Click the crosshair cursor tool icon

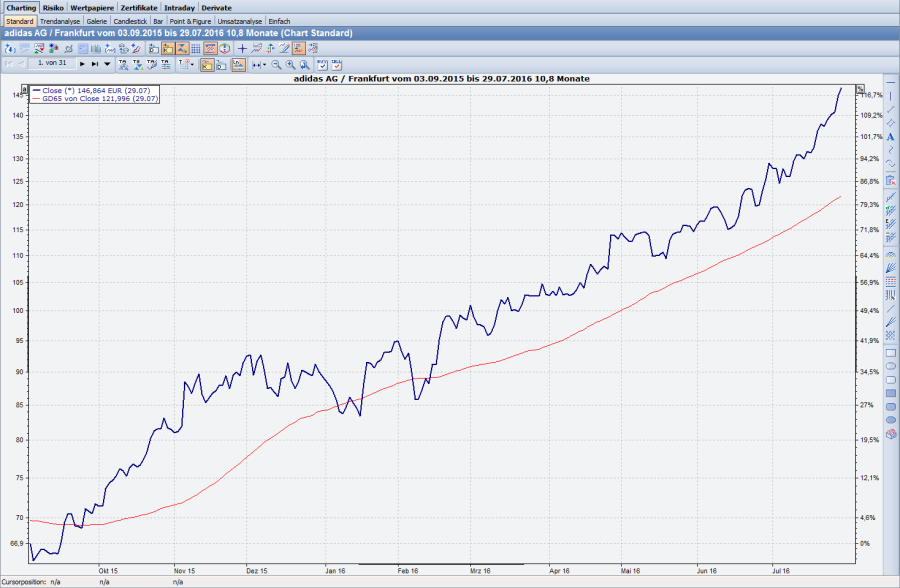pos(242,64)
